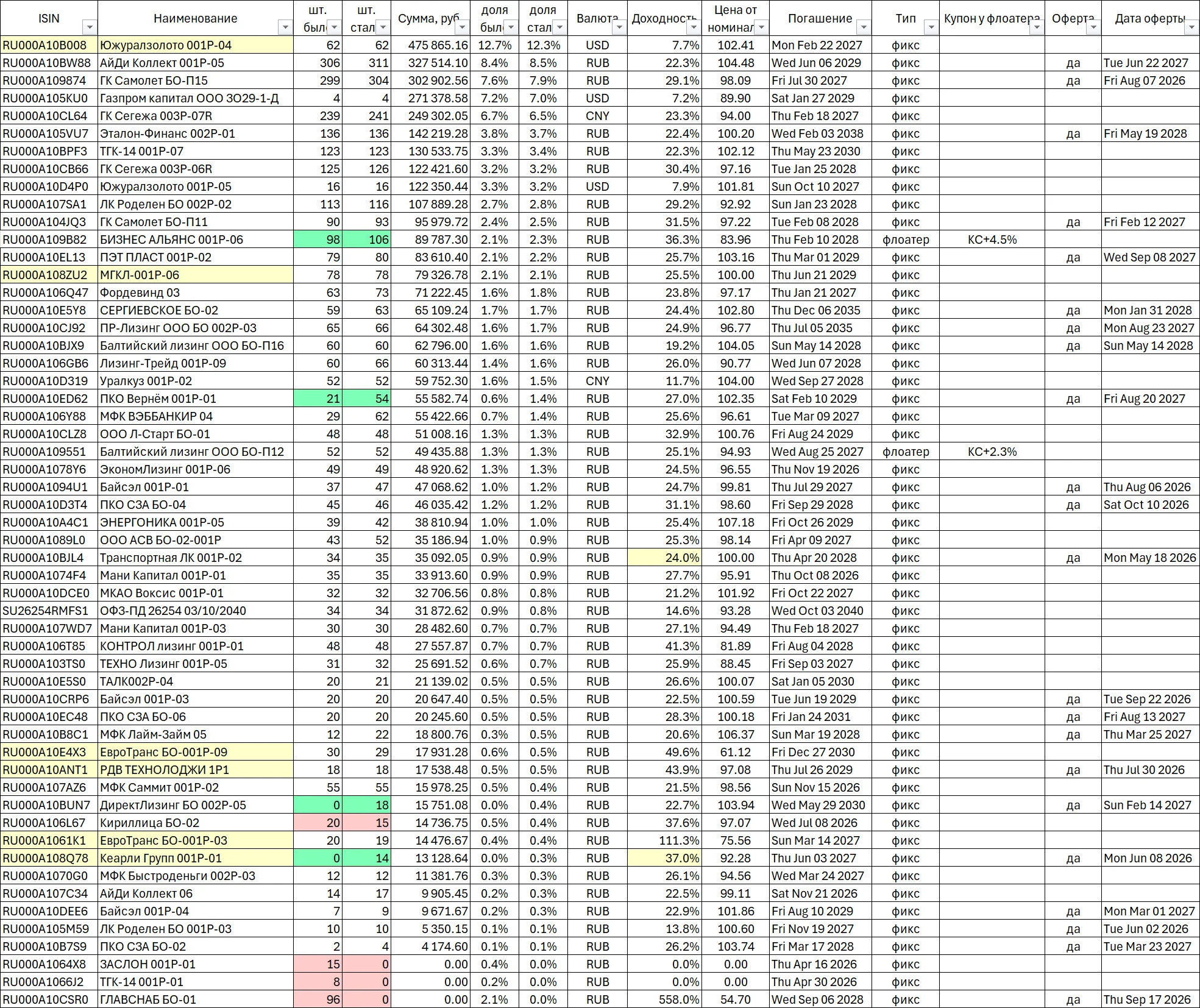1200x1008 pixels.
Task: Select the ЗАСЛОН 001P-01 cell
Action: pos(196,964)
